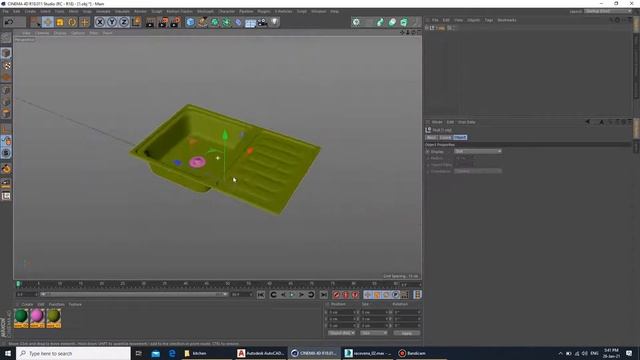Image resolution: width=640 pixels, height=360 pixels.
Task: Open Tags menu in Object Manager
Action: point(489,20)
